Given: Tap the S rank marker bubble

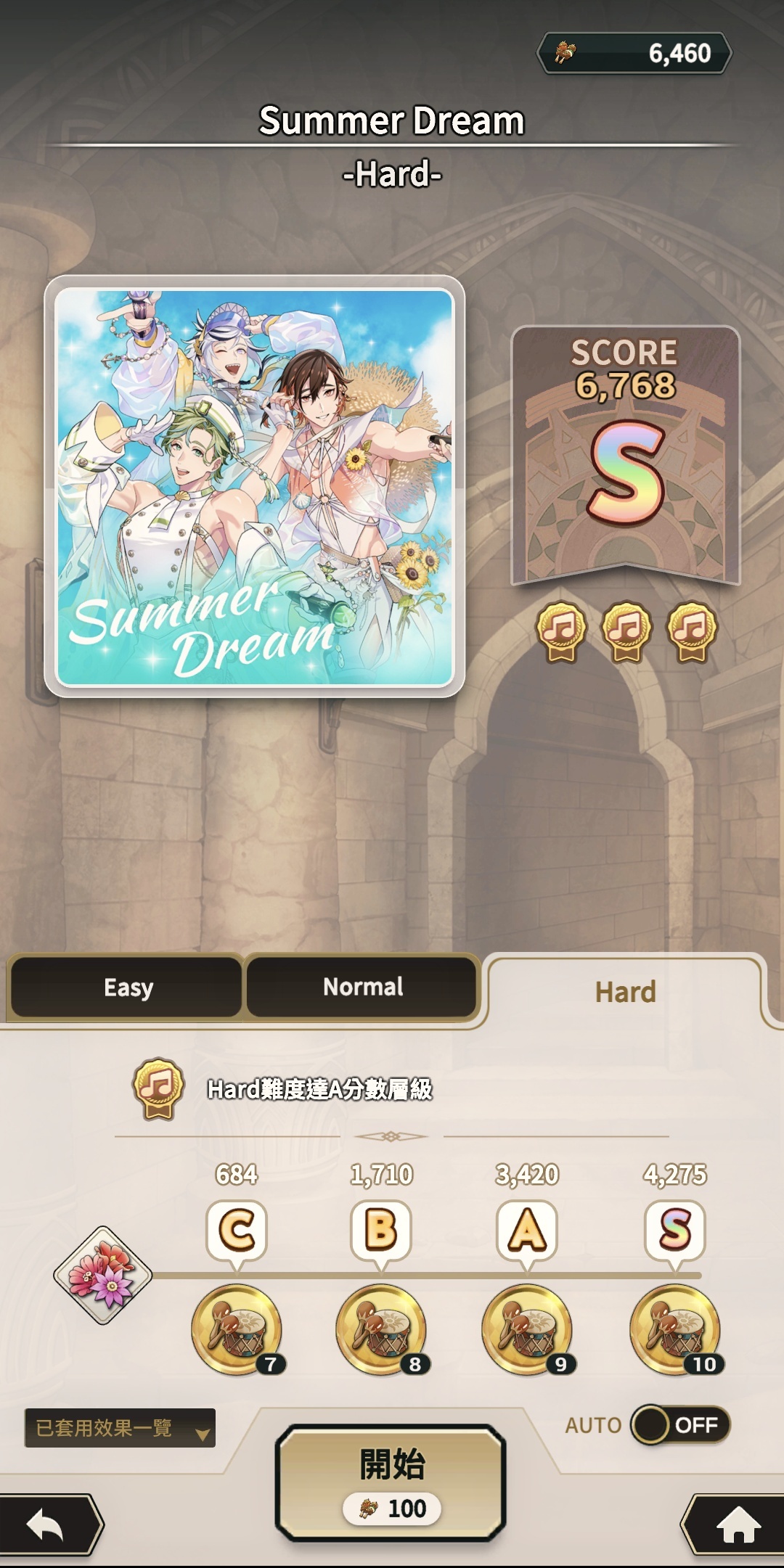Looking at the screenshot, I should [x=675, y=1231].
